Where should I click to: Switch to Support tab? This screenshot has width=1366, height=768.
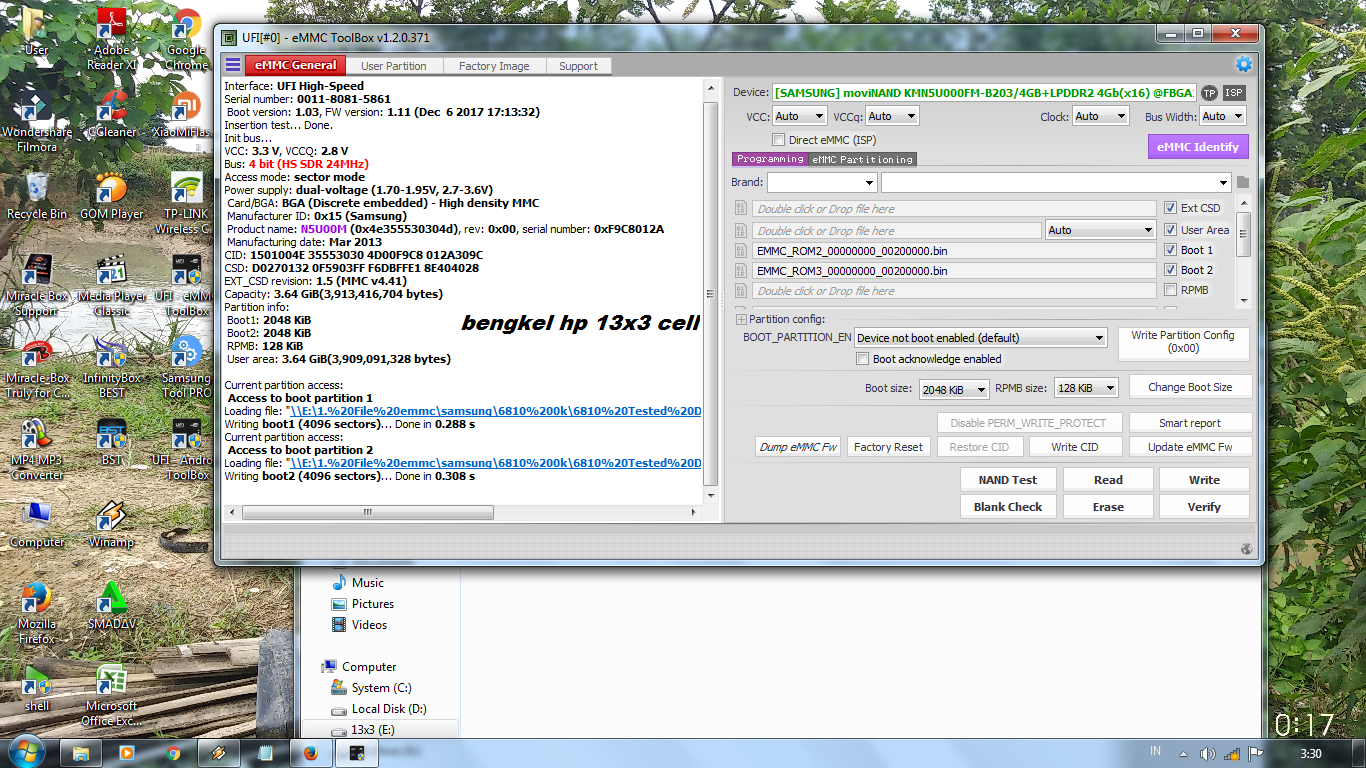(578, 66)
